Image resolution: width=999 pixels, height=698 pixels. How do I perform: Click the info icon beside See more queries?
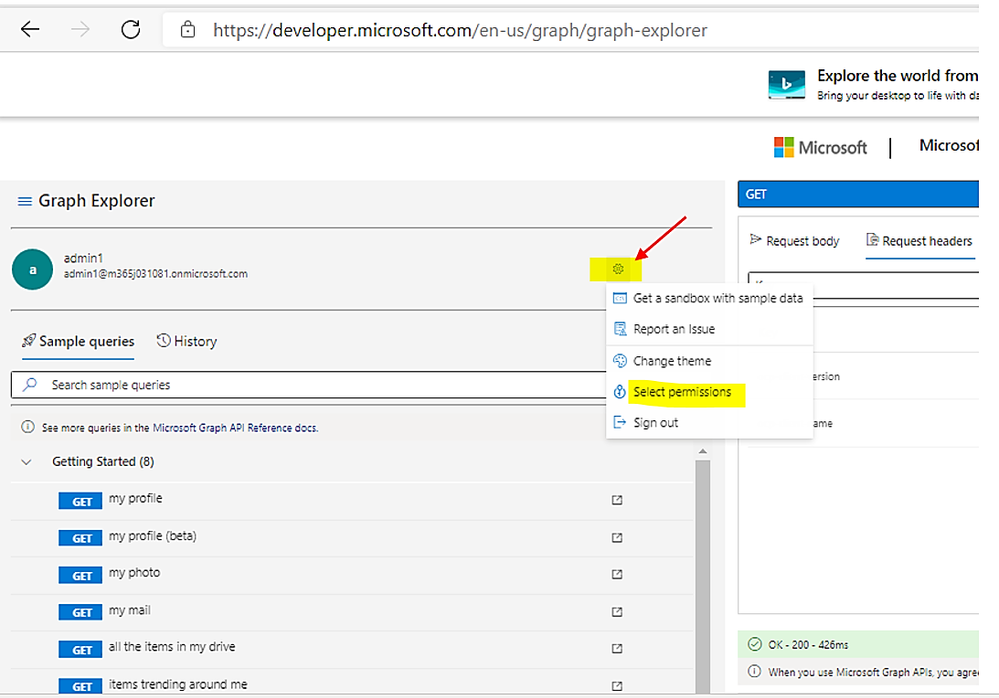point(27,427)
